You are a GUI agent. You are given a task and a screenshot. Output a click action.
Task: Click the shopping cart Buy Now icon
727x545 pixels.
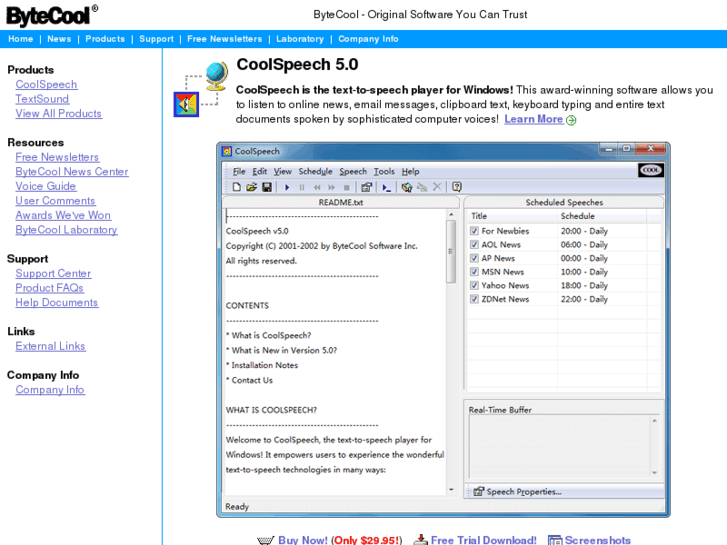click(265, 540)
